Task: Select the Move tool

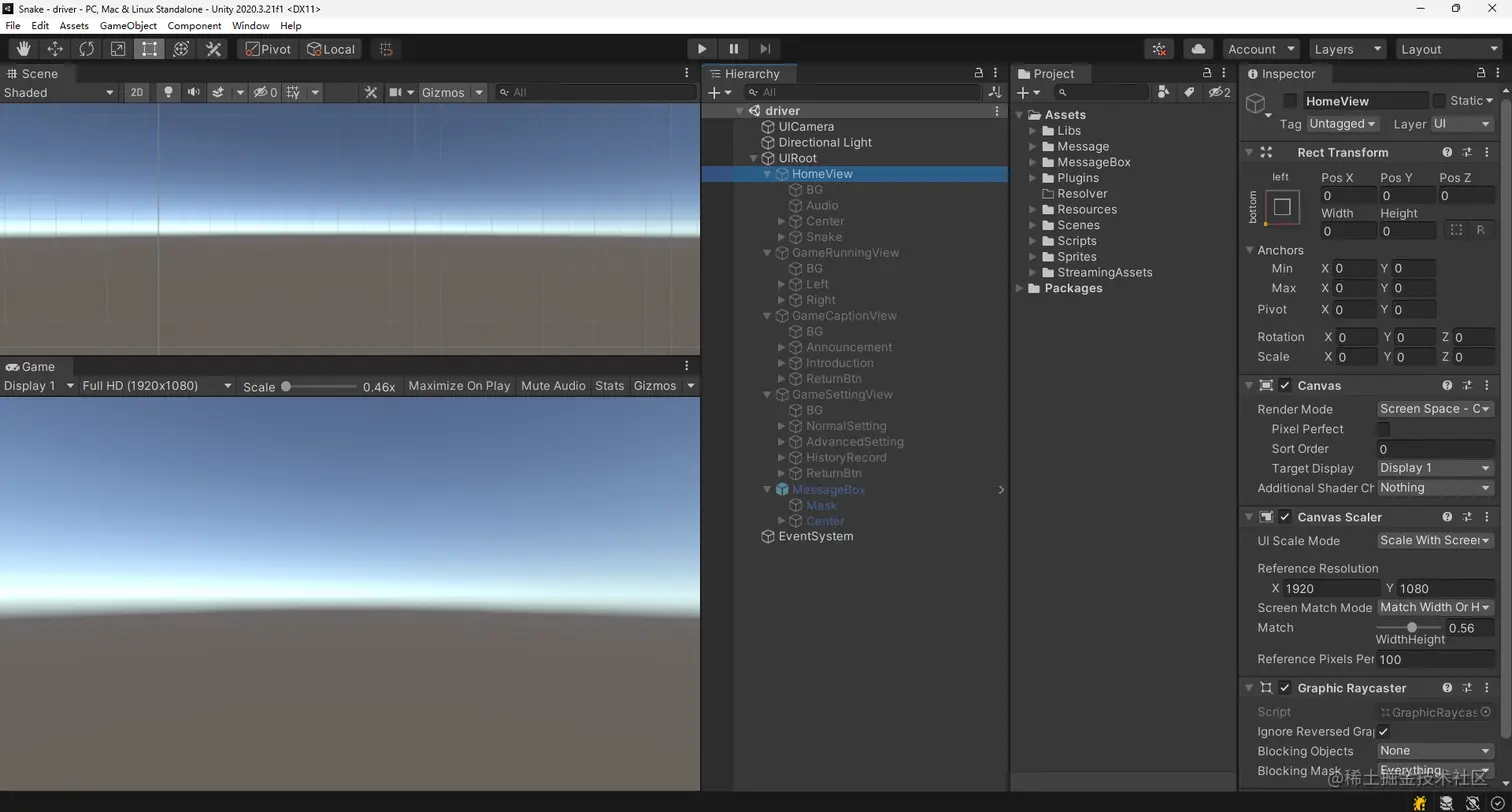Action: click(x=55, y=49)
